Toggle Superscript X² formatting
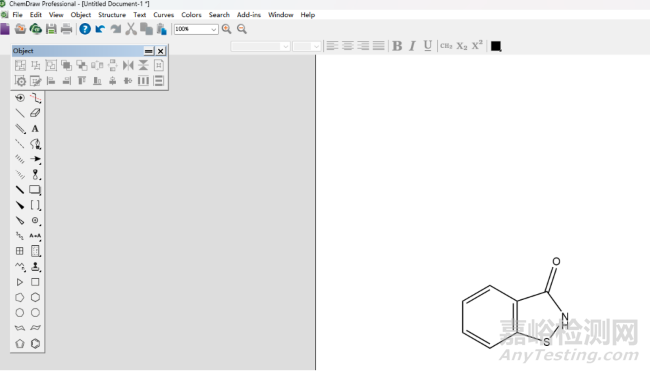 click(x=477, y=45)
